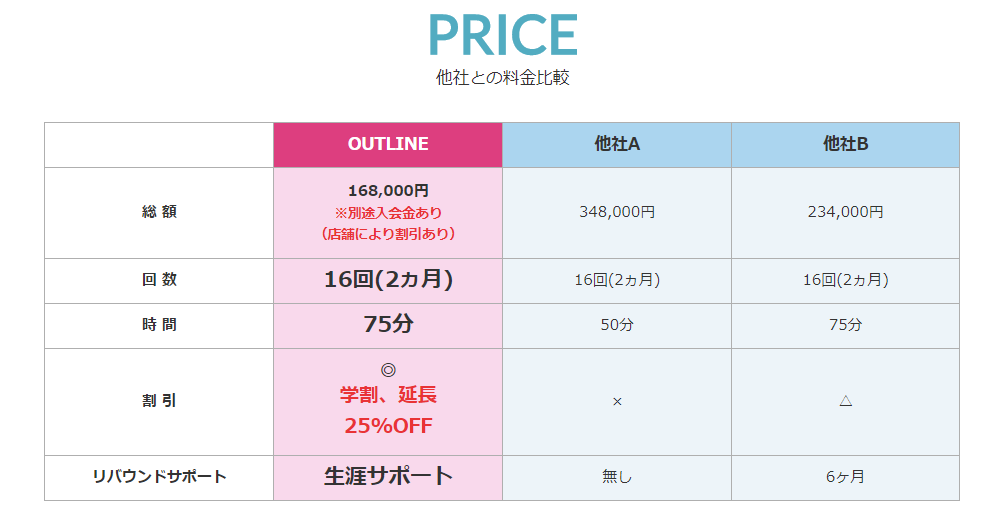Click the 348,000円 price for 他社A

pos(617,212)
